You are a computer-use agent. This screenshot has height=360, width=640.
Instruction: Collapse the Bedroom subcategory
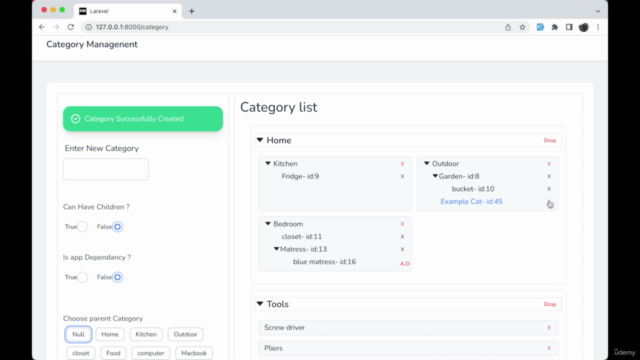(268, 224)
